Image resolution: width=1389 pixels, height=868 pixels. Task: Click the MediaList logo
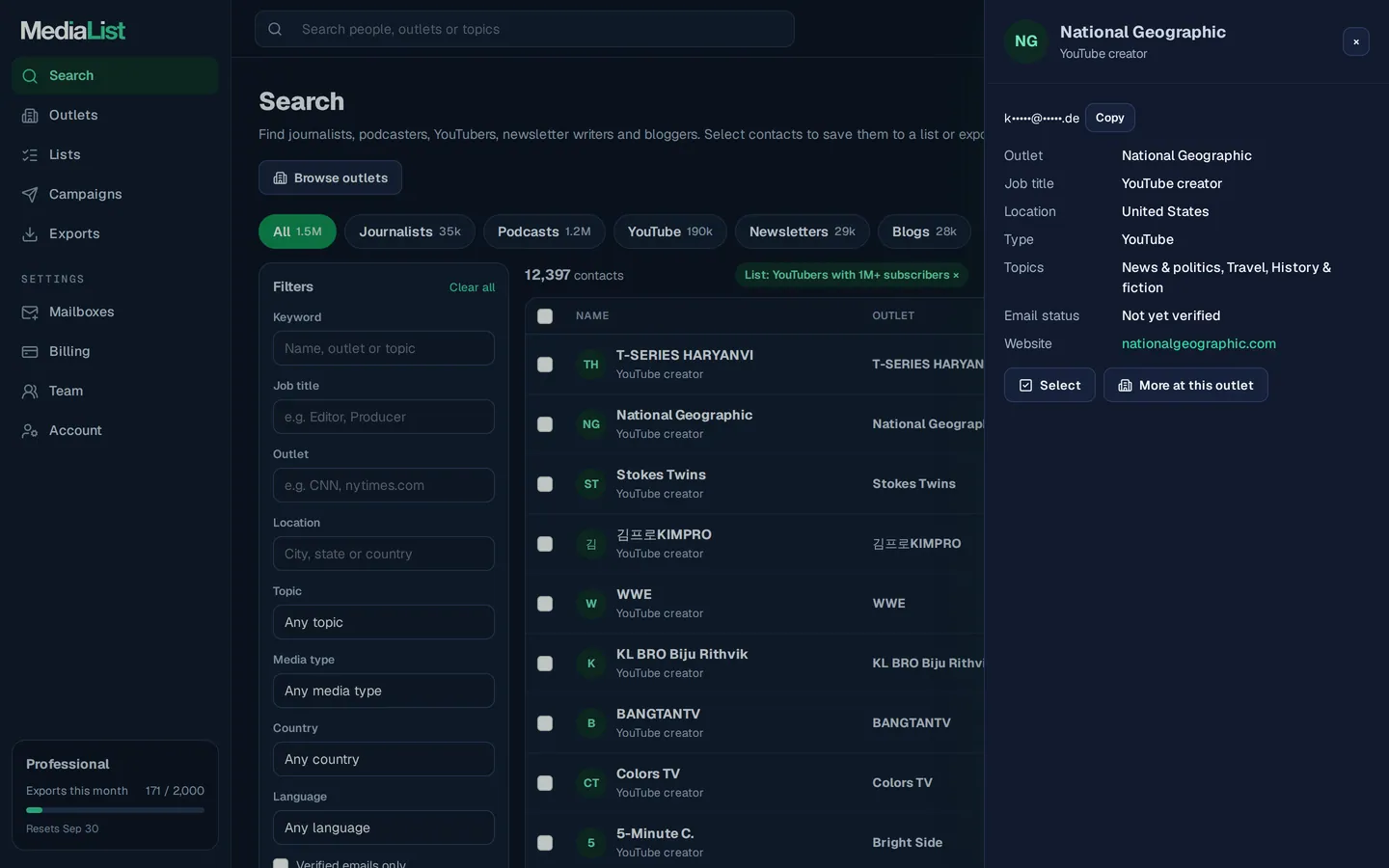click(x=73, y=31)
